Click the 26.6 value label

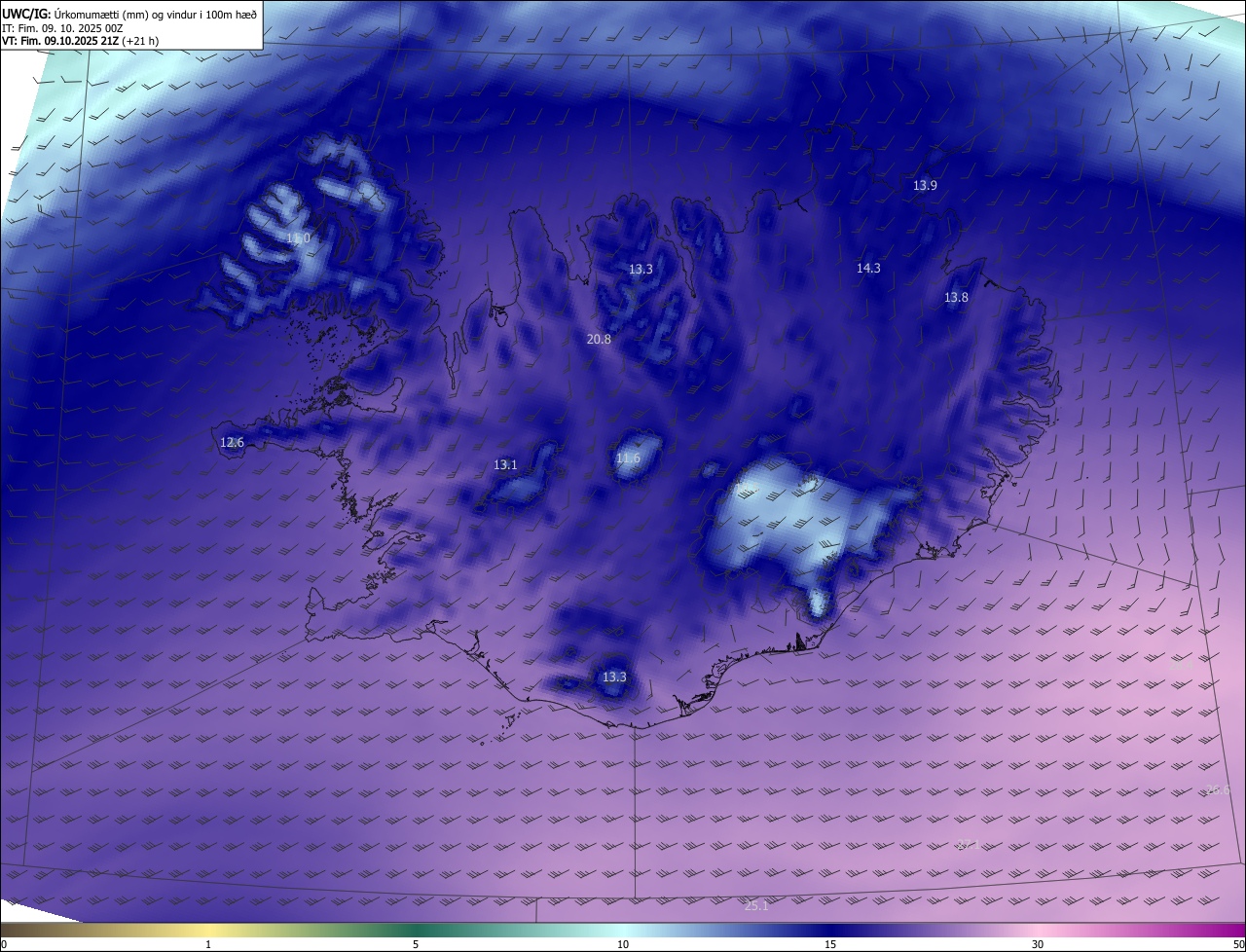click(1218, 790)
